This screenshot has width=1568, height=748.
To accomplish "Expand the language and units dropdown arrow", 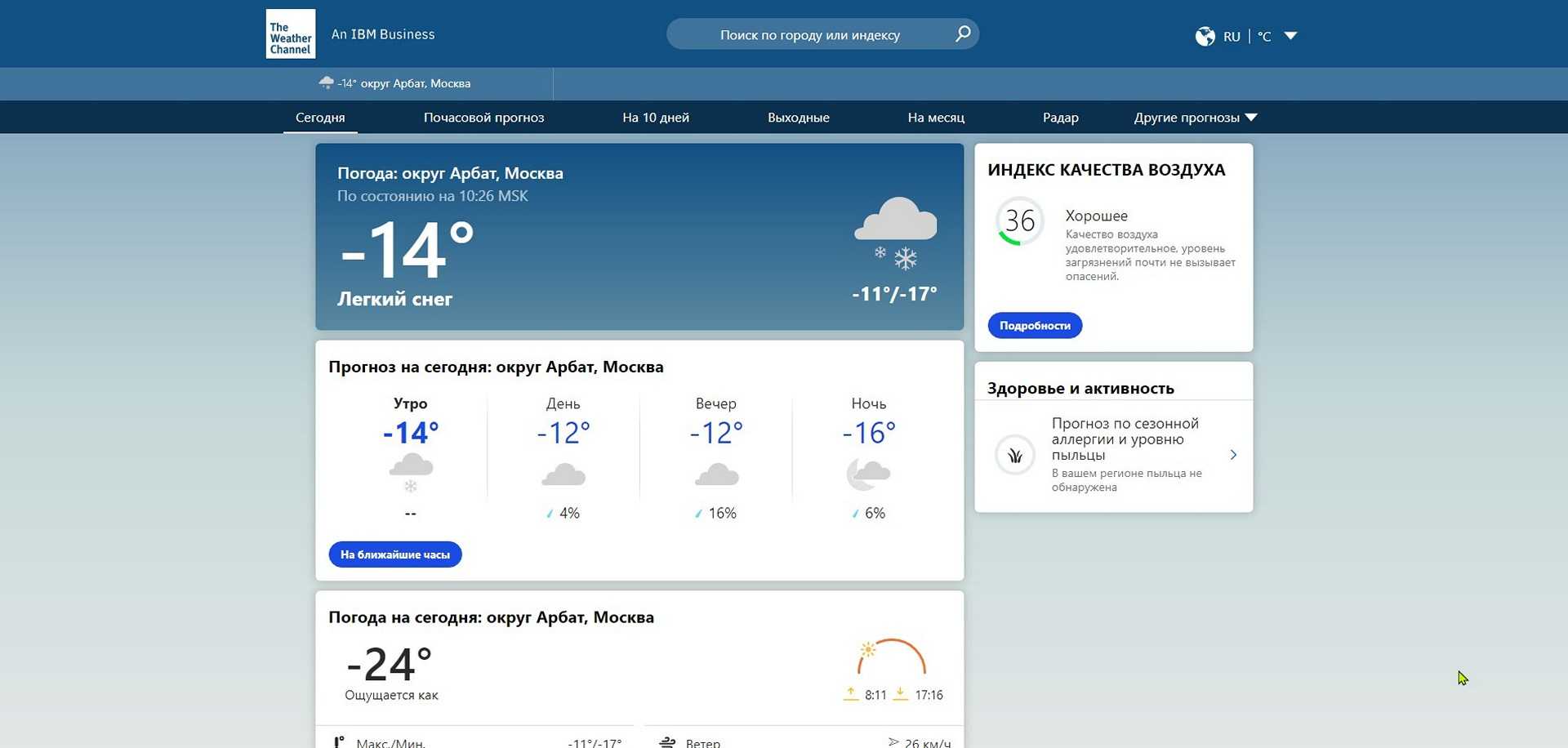I will click(1290, 36).
